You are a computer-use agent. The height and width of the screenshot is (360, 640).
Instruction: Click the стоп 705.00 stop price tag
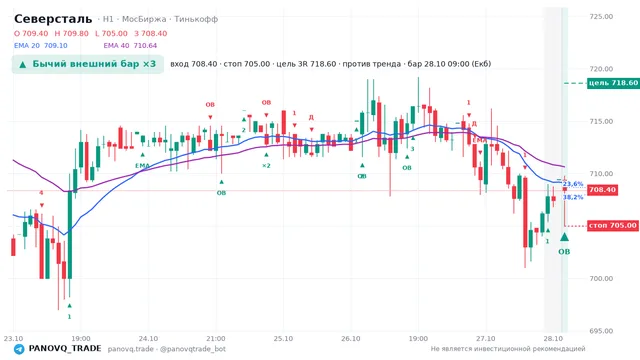pyautogui.click(x=613, y=226)
